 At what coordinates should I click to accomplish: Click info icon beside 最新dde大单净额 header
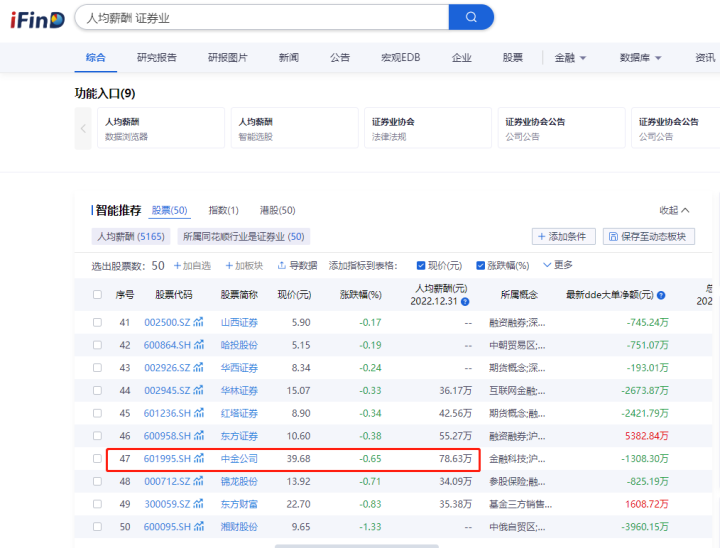[661, 296]
